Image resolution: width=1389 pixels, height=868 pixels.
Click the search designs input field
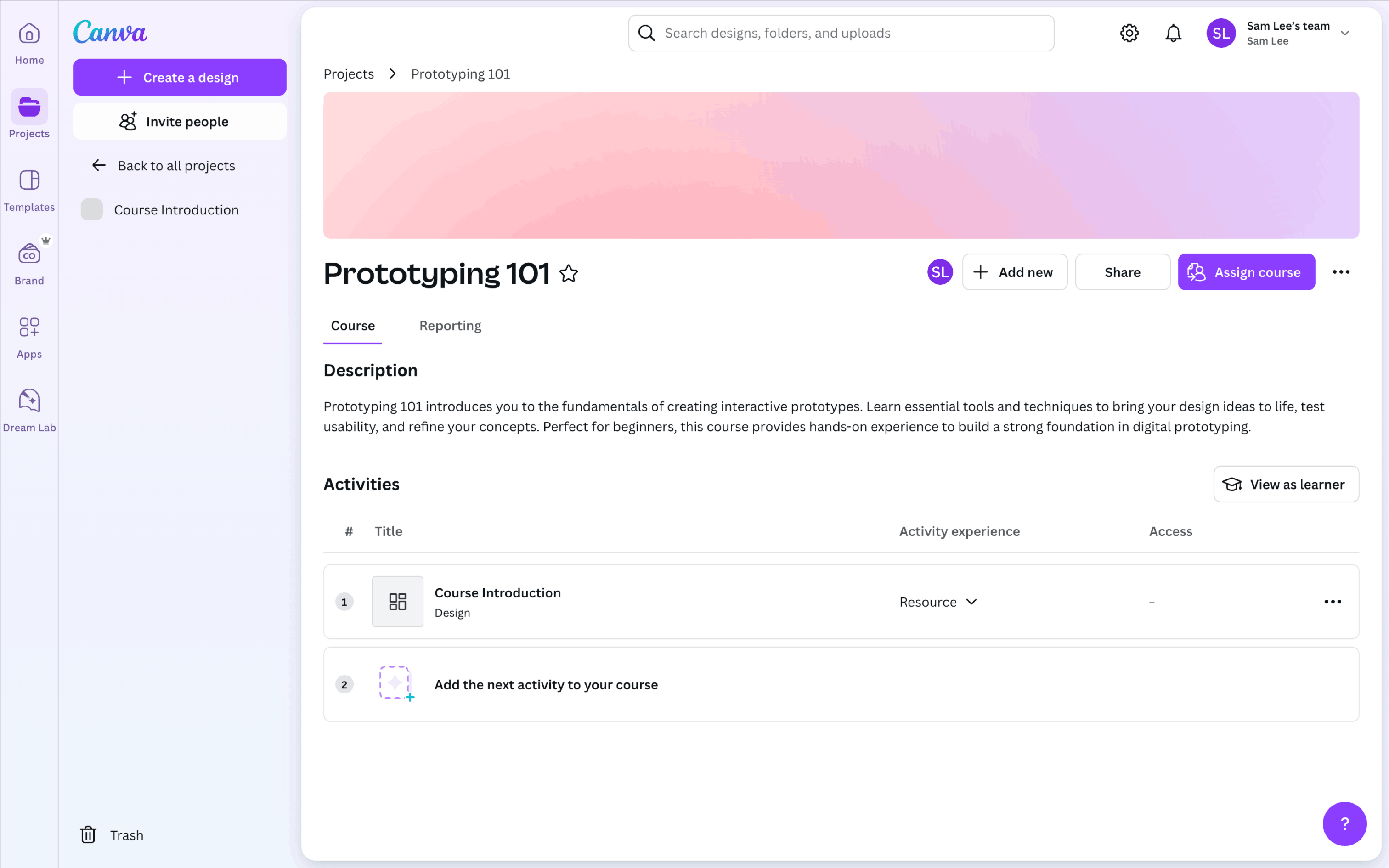(849, 33)
